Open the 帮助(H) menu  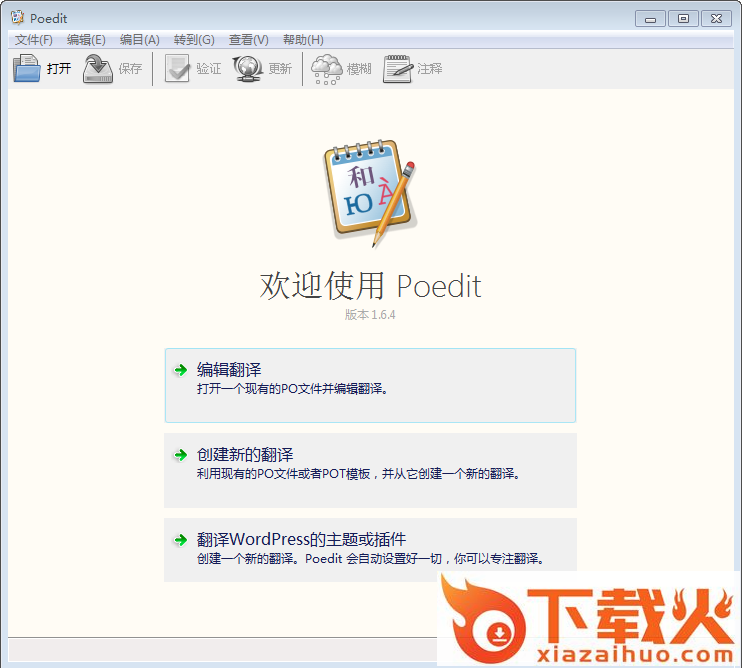click(x=303, y=40)
